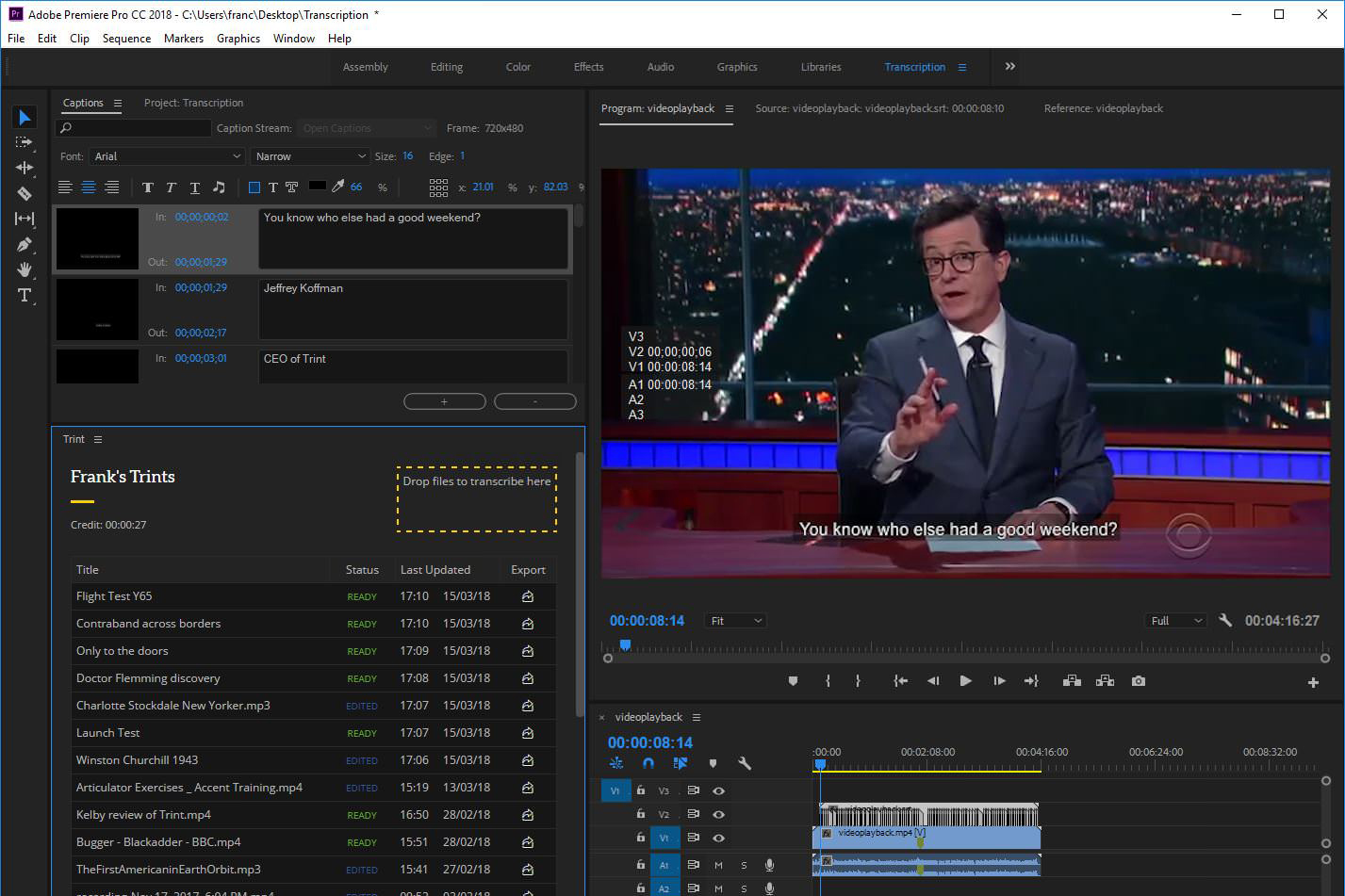Switch to the Editing workspace
The height and width of the screenshot is (896, 1345).
[x=447, y=67]
